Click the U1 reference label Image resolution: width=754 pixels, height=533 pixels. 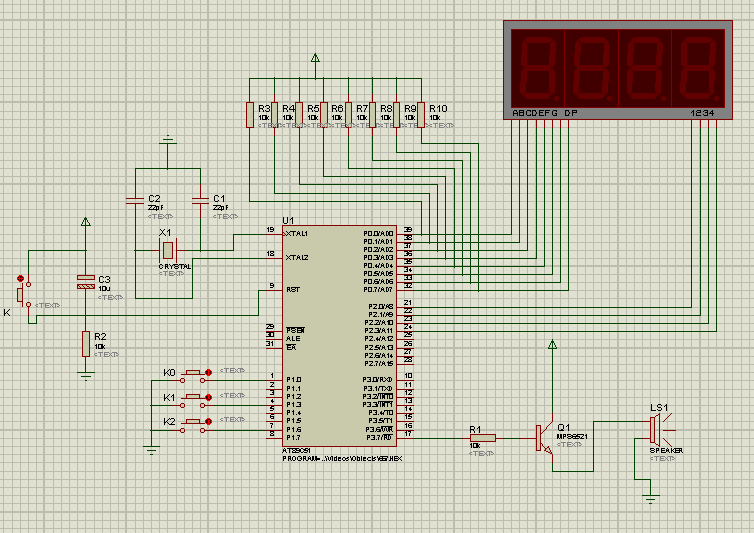click(x=288, y=220)
